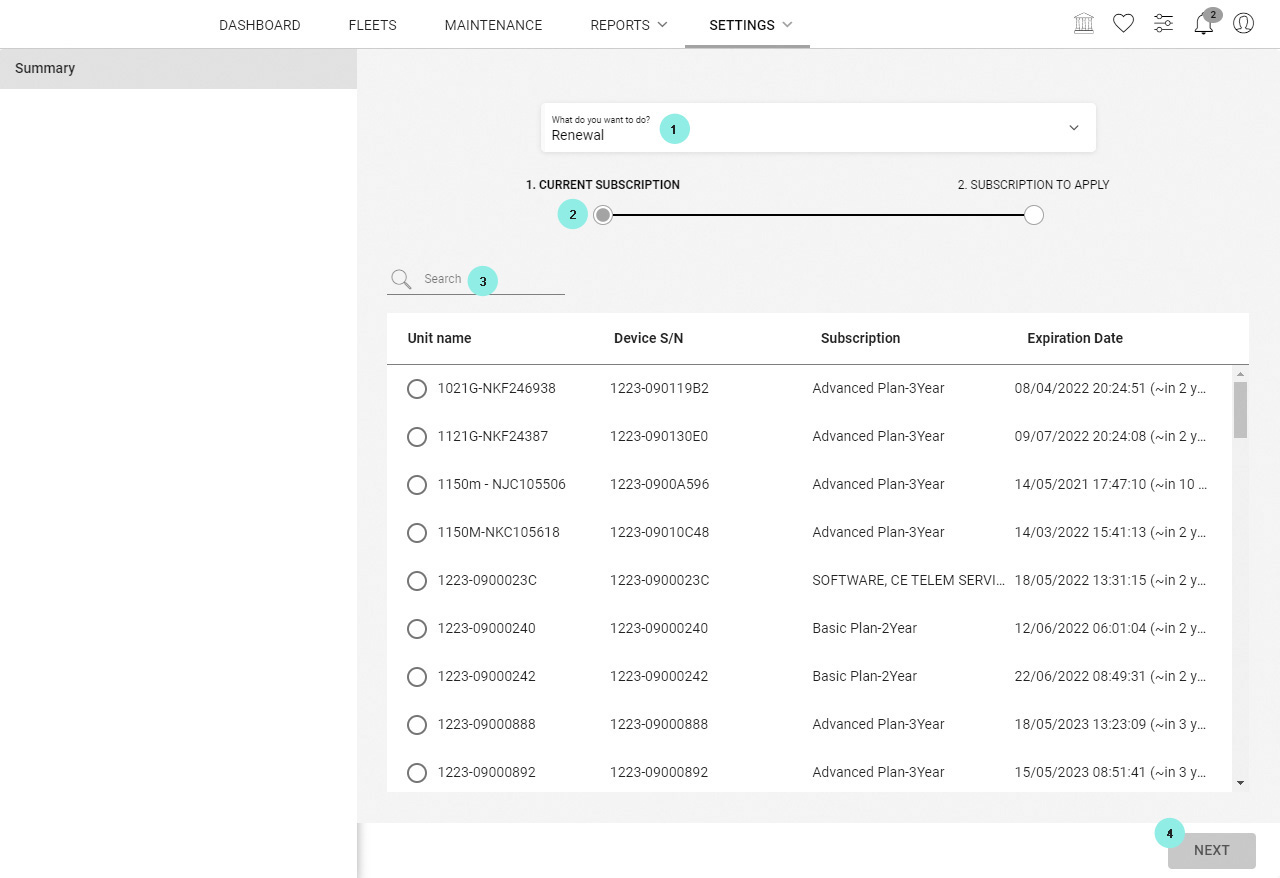Click the '2. SUBSCRIPTION TO APPLY' step label
This screenshot has width=1280, height=878.
click(x=1033, y=185)
